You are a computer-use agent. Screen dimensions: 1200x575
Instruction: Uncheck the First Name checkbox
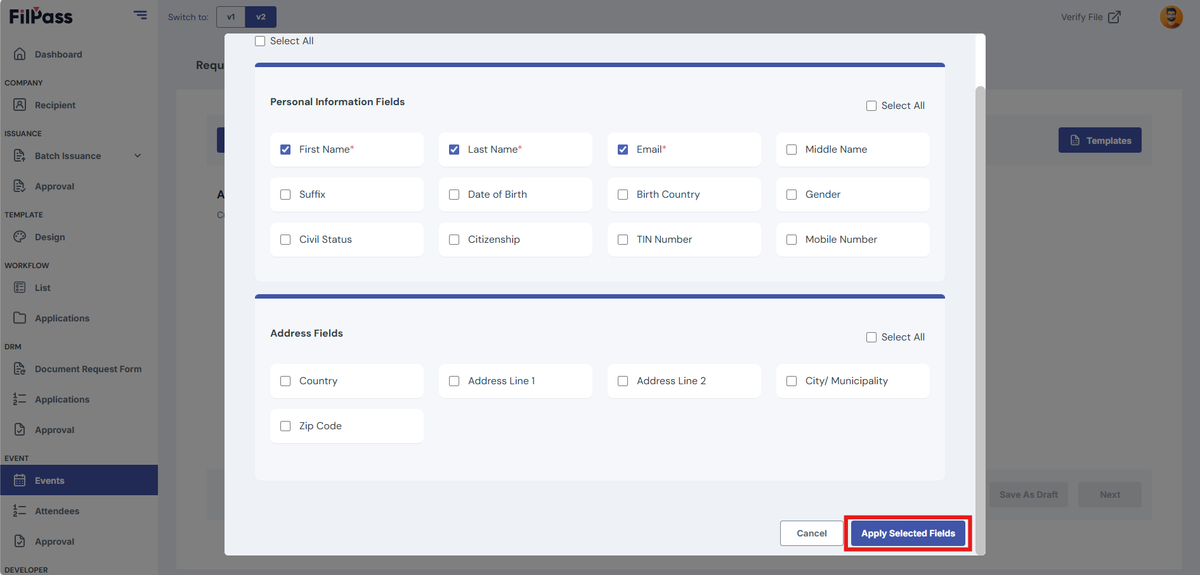(286, 149)
